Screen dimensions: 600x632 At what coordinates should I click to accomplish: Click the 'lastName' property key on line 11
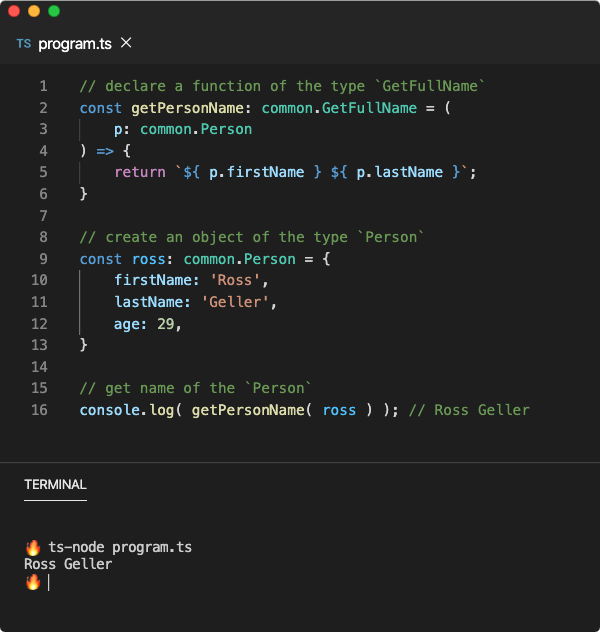coord(149,302)
